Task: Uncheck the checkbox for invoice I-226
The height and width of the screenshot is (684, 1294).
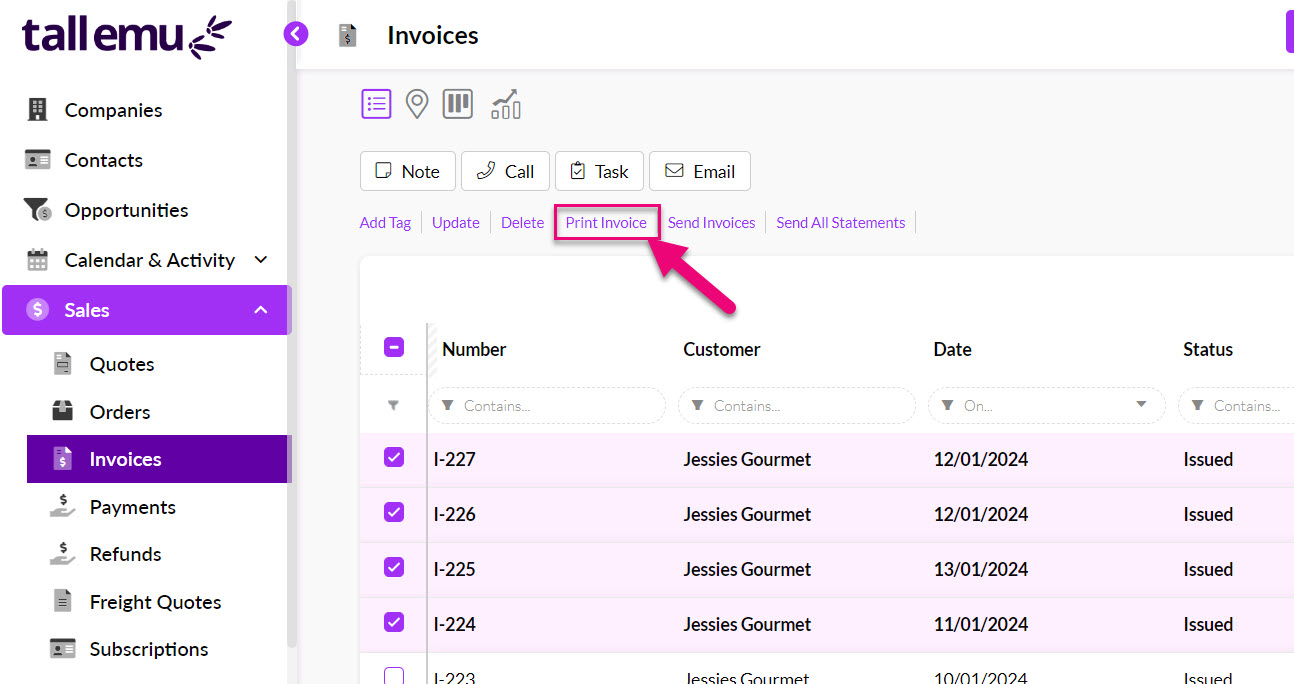Action: point(394,512)
